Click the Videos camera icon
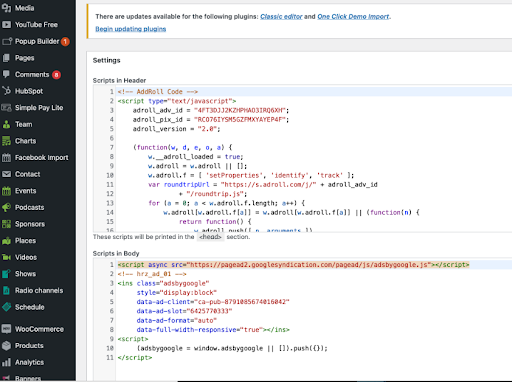Viewport: 512px width, 382px height. [6, 257]
